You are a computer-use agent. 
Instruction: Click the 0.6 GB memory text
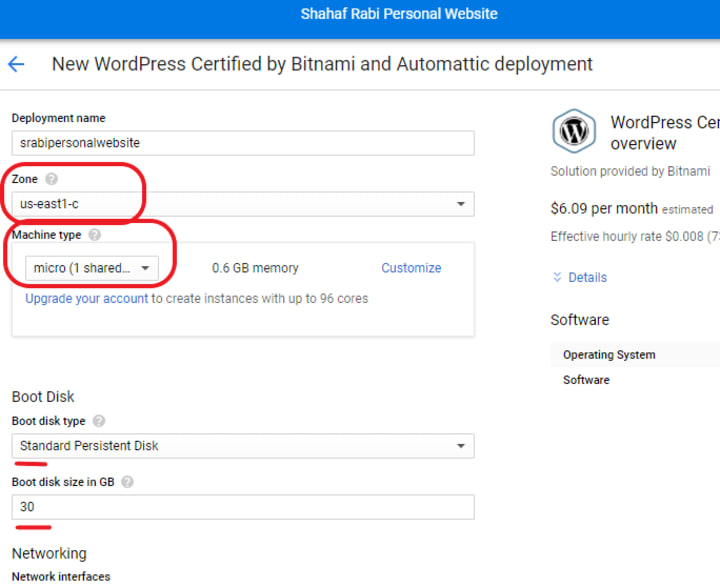pos(255,268)
